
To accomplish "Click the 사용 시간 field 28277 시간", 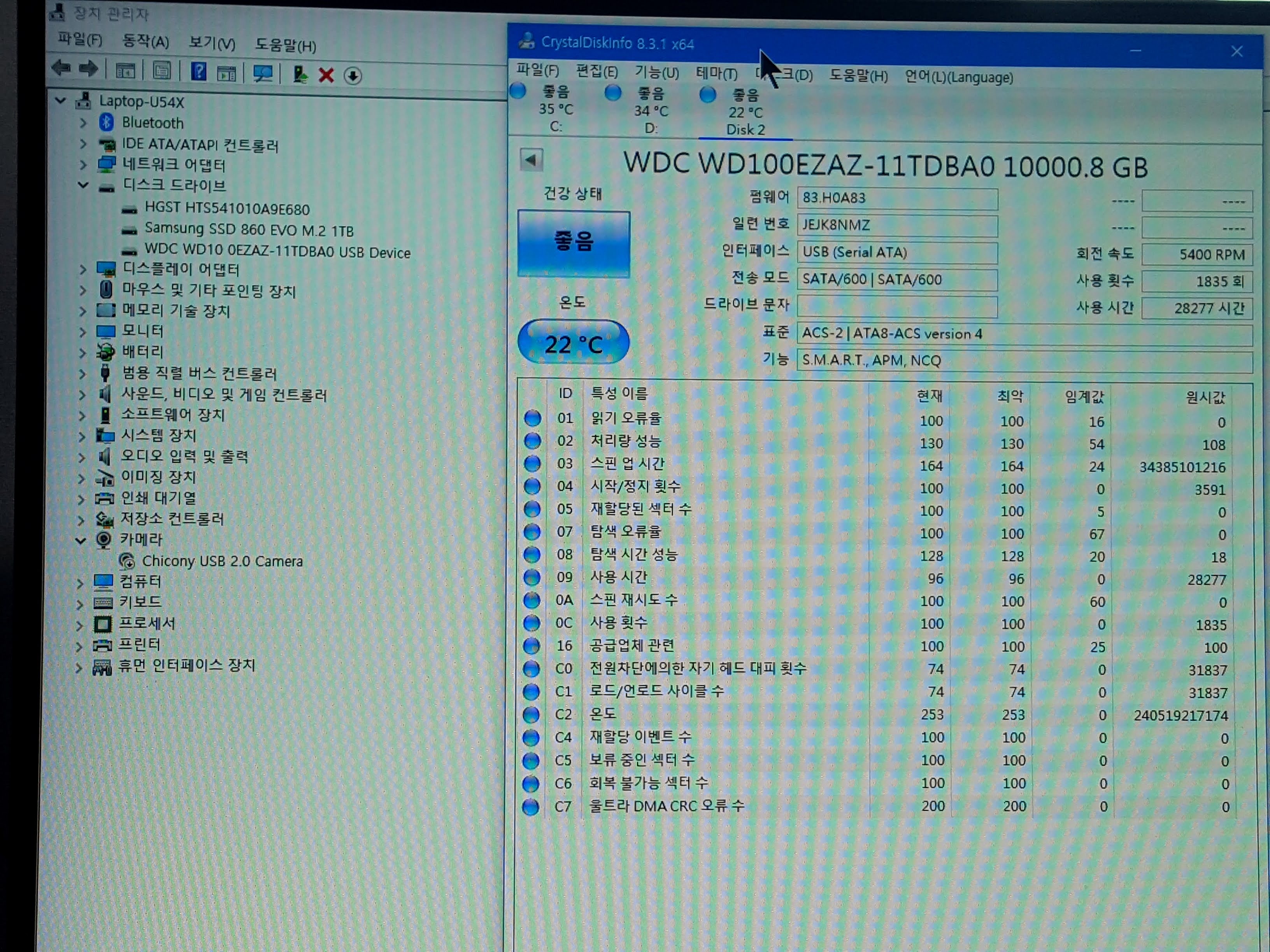I will [1197, 309].
